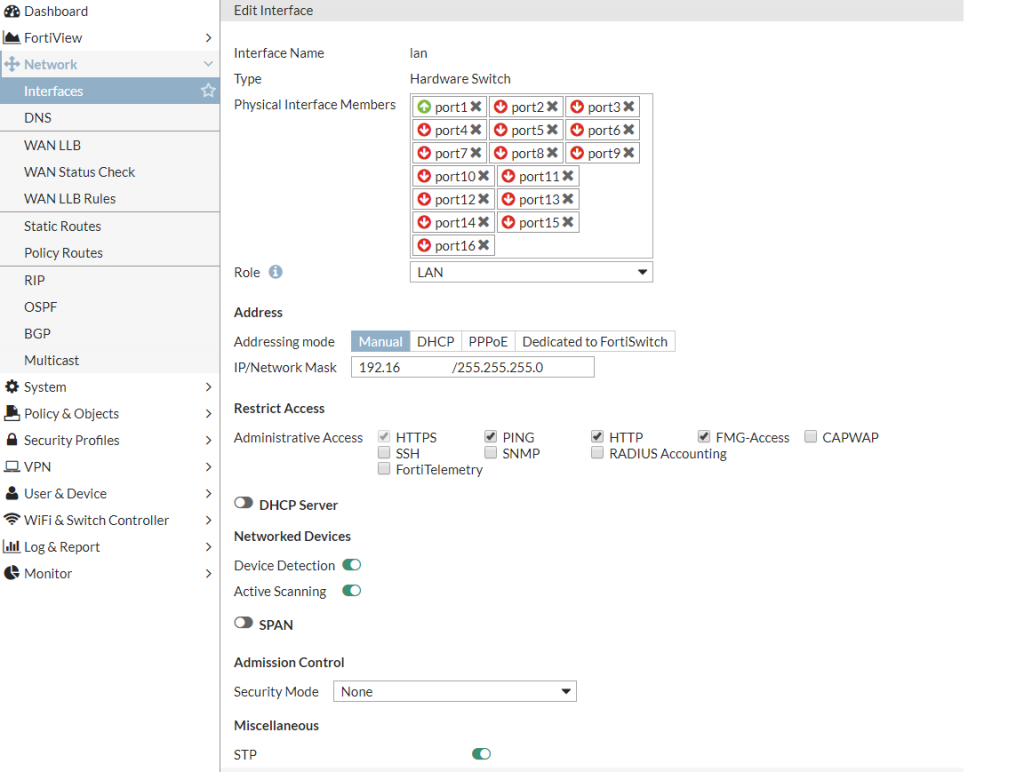
Task: Enable the SSH administrative access checkbox
Action: point(384,453)
